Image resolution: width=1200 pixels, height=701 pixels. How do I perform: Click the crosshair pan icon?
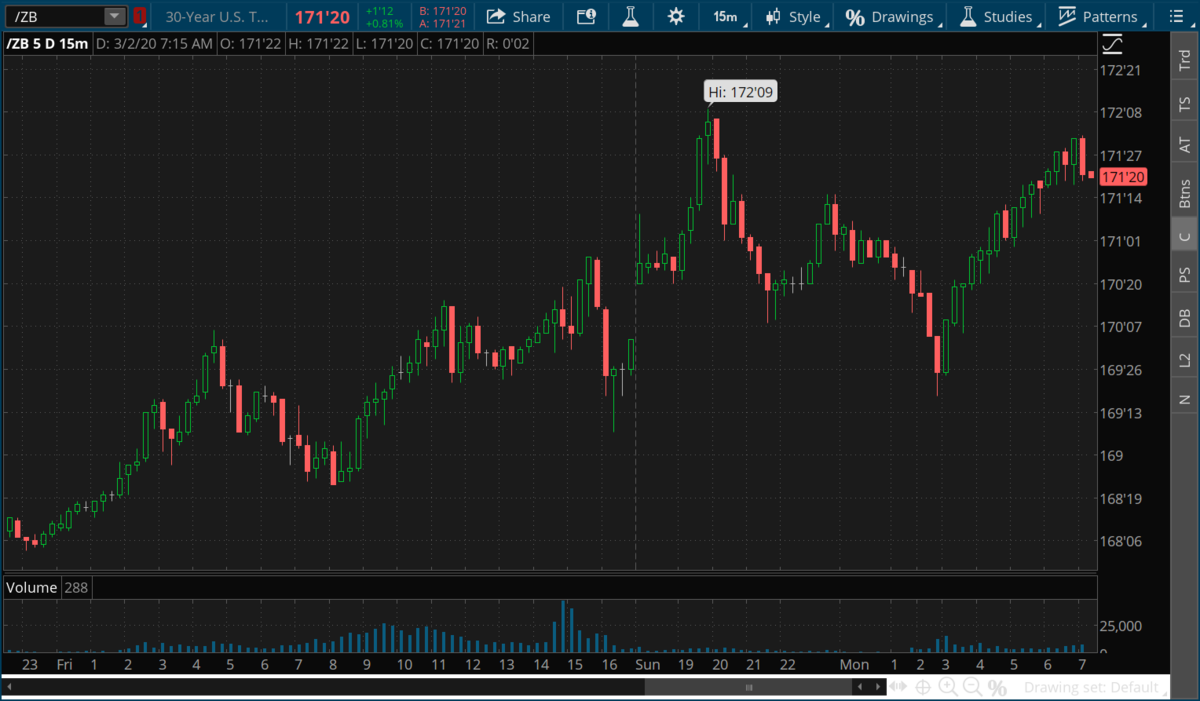point(923,687)
